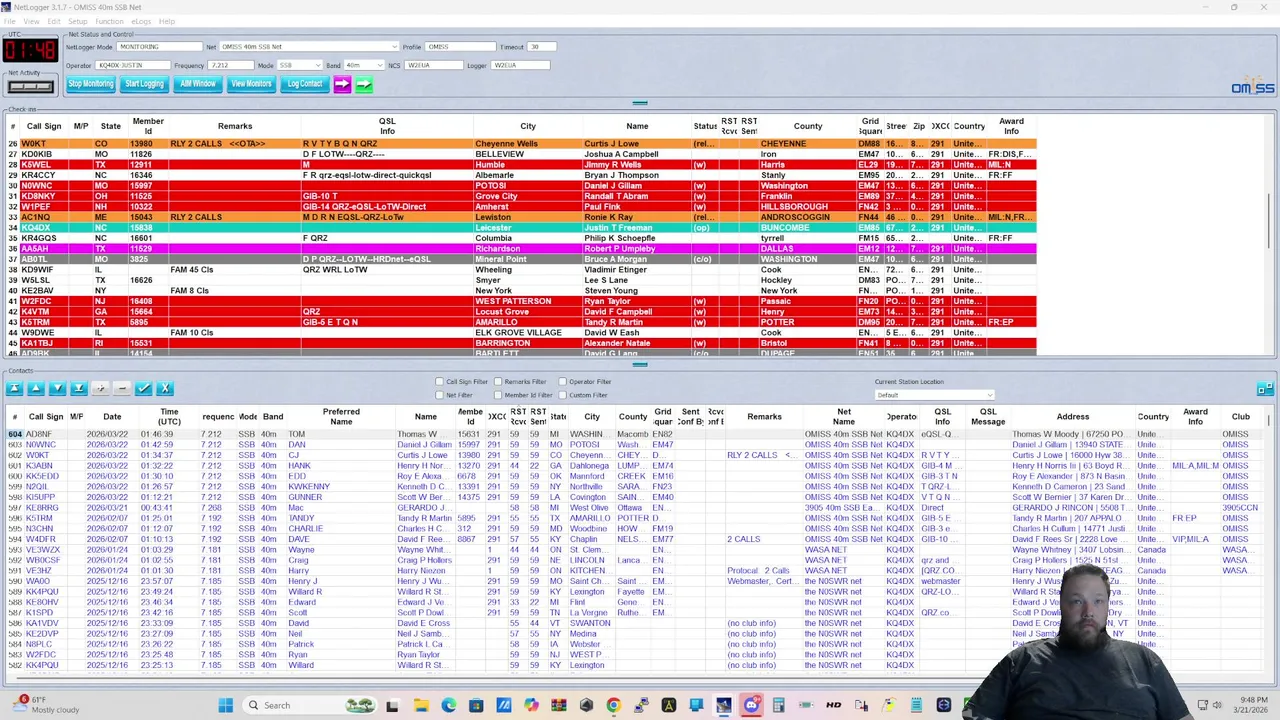The width and height of the screenshot is (1280, 720).
Task: Select check-in row KQ4DX
Action: coord(520,228)
